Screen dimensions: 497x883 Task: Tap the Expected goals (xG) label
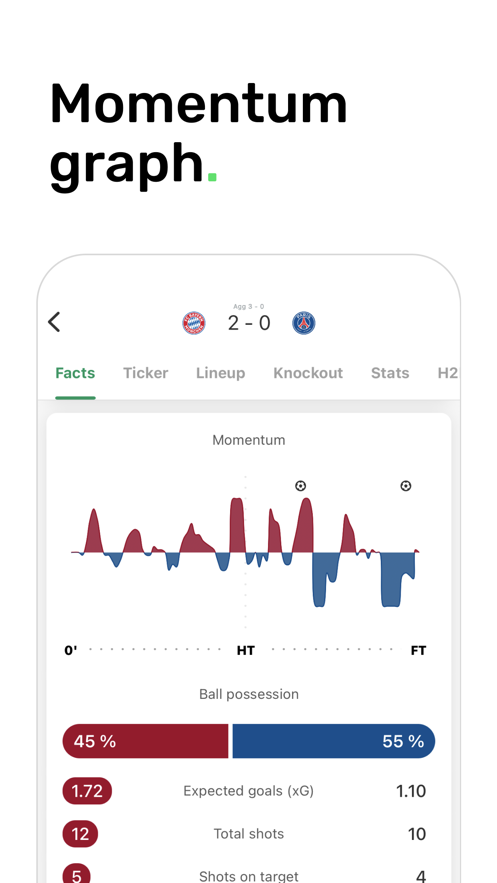tap(249, 791)
